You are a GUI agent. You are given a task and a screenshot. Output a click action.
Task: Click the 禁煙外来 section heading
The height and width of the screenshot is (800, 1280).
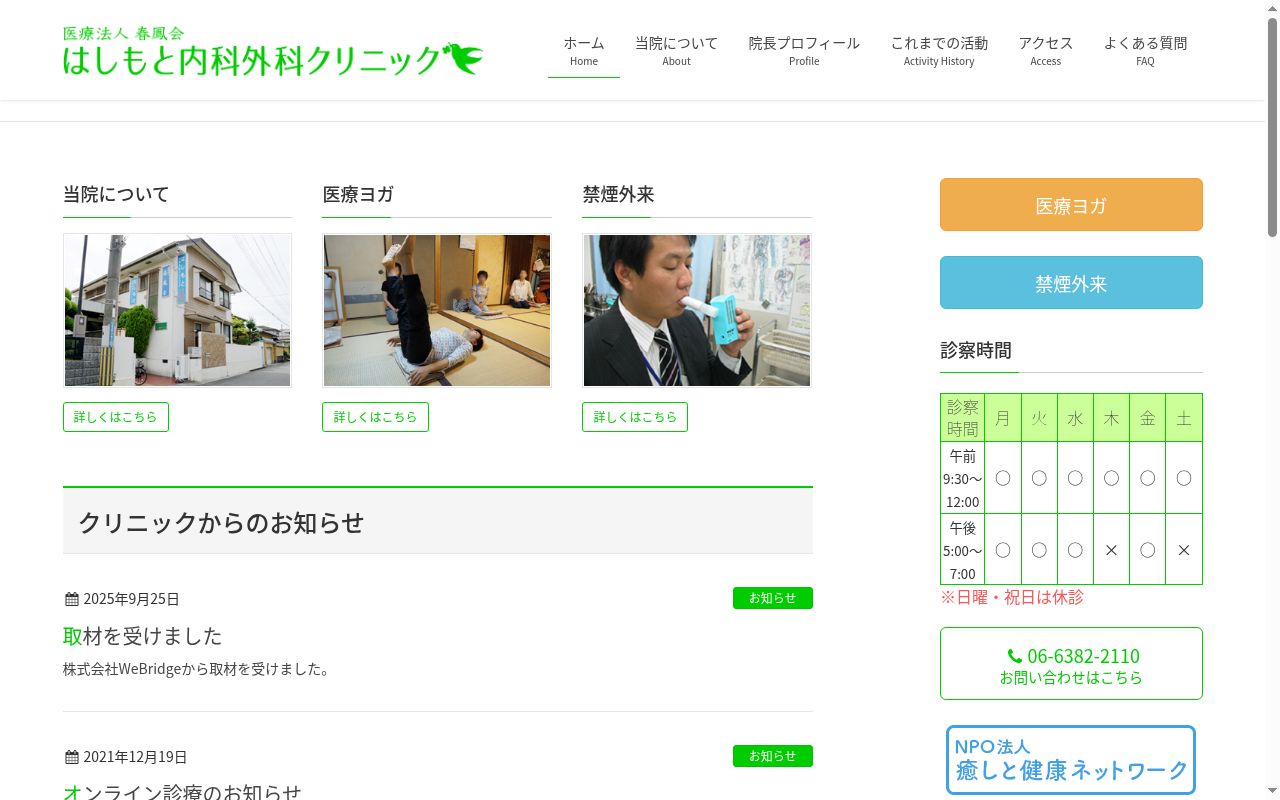click(618, 194)
